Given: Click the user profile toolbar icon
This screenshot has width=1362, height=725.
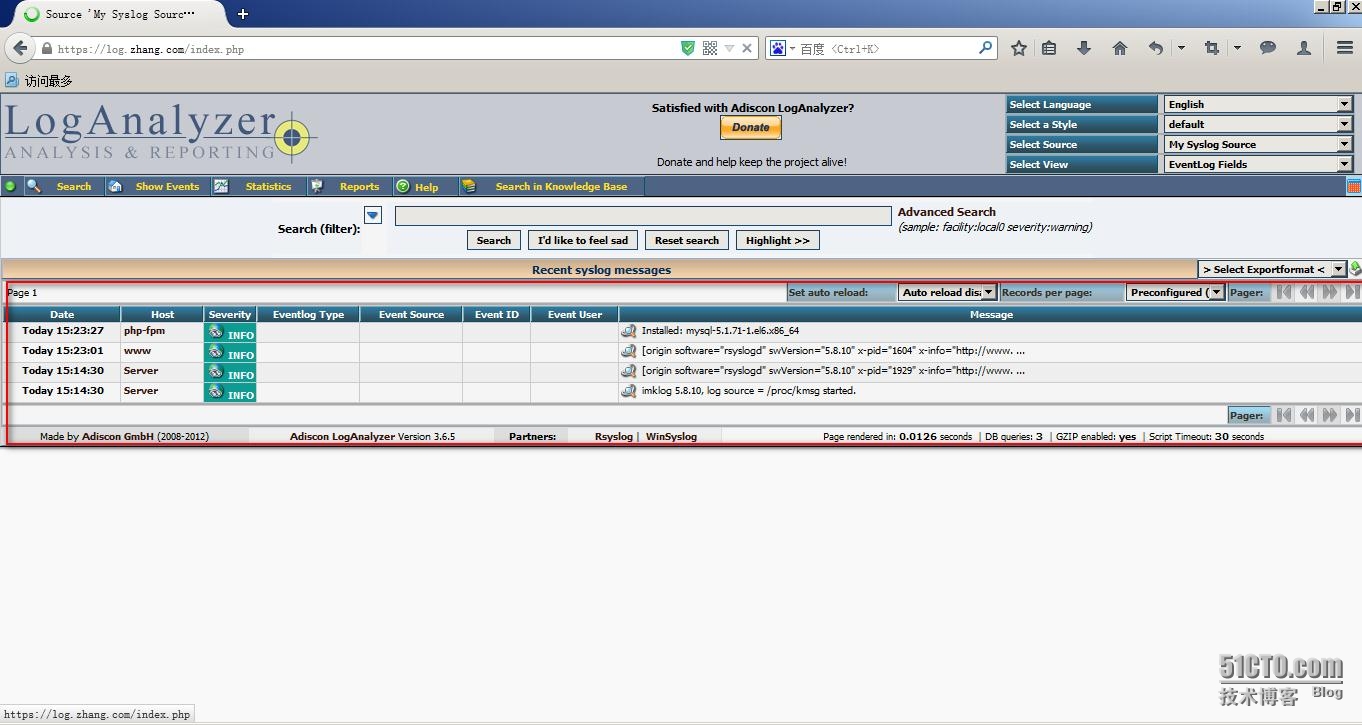Looking at the screenshot, I should point(1304,48).
